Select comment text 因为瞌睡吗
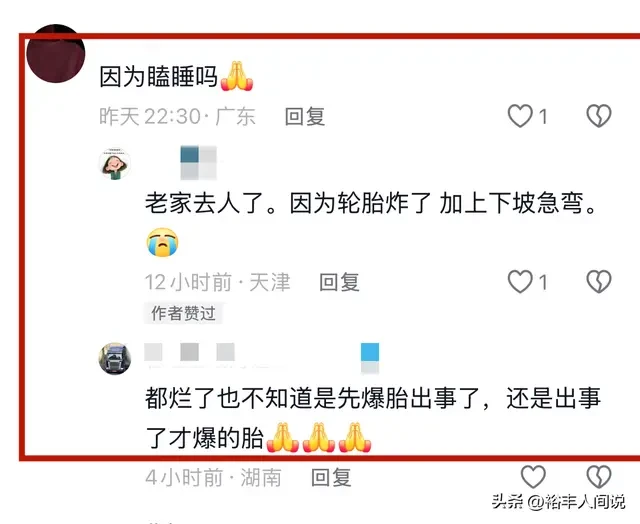 (158, 76)
